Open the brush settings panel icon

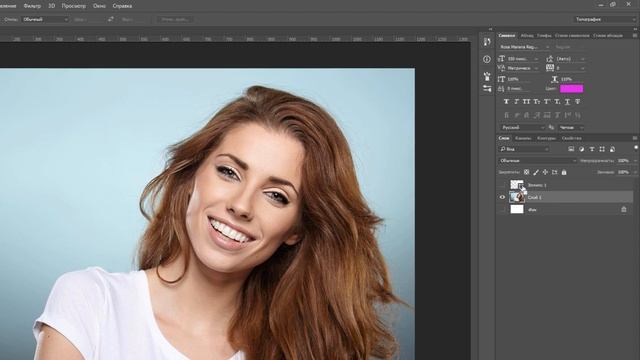tap(487, 89)
